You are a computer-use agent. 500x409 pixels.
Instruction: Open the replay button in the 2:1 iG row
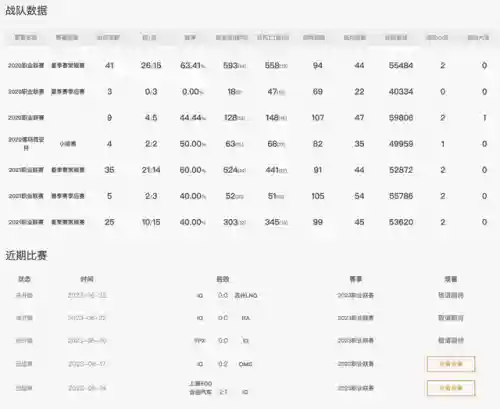coord(451,388)
